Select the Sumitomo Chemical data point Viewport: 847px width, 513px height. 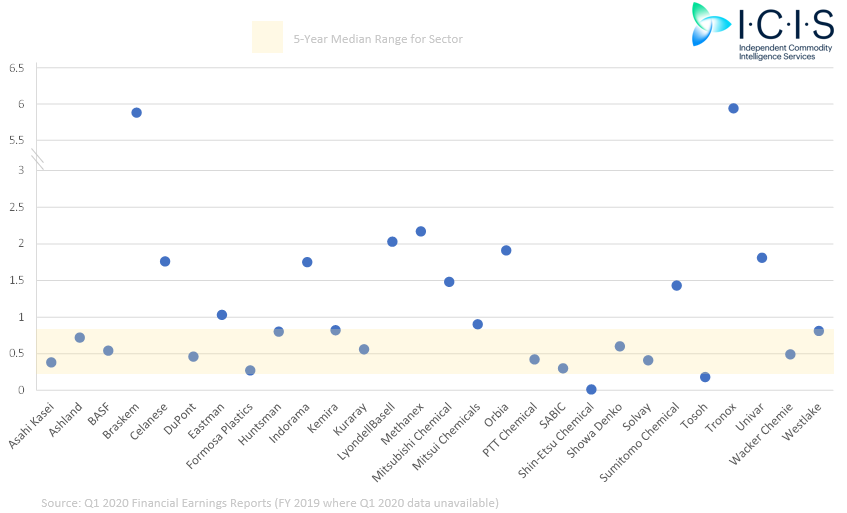click(676, 286)
